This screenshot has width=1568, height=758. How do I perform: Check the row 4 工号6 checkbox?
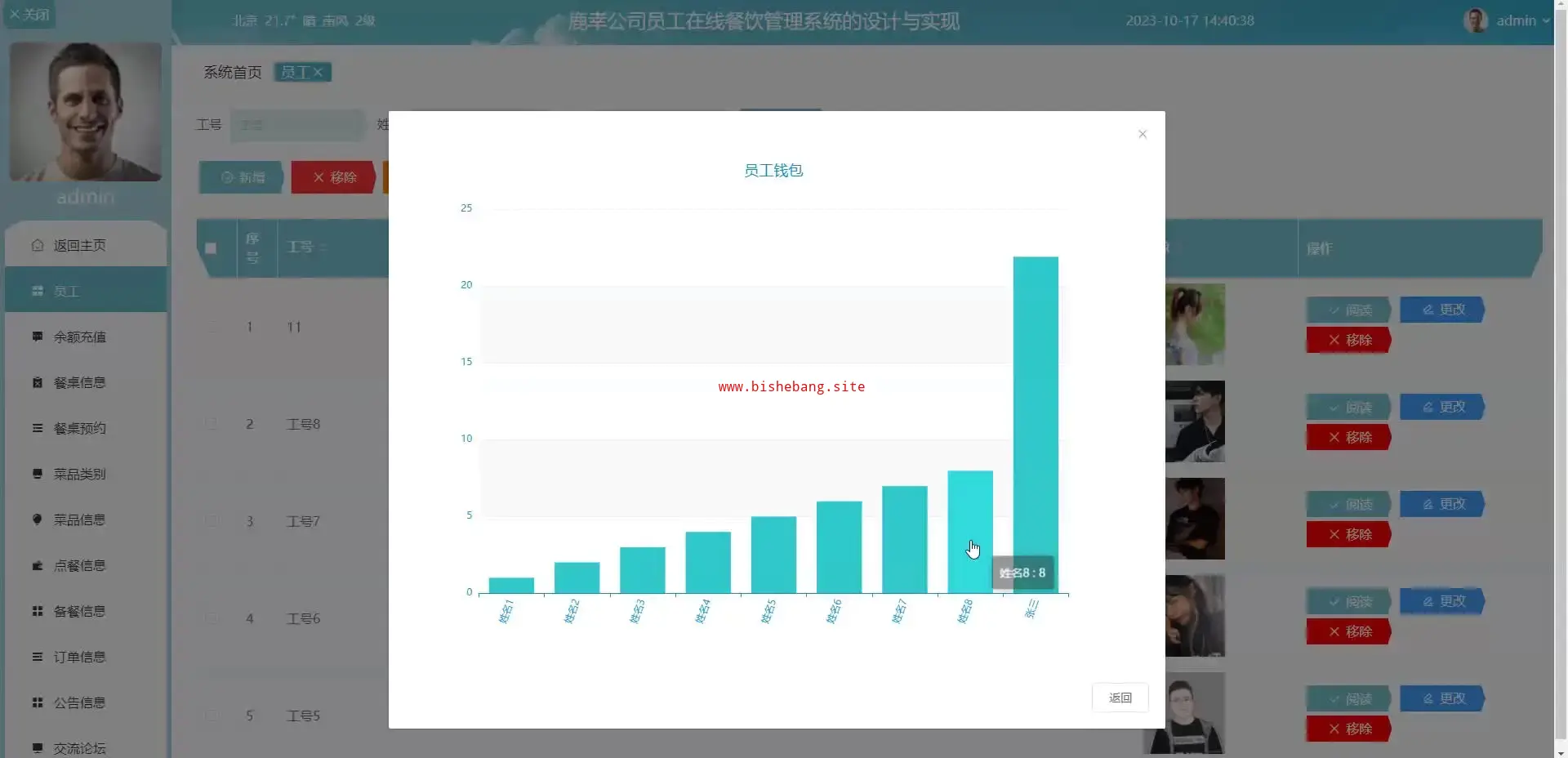pos(212,618)
